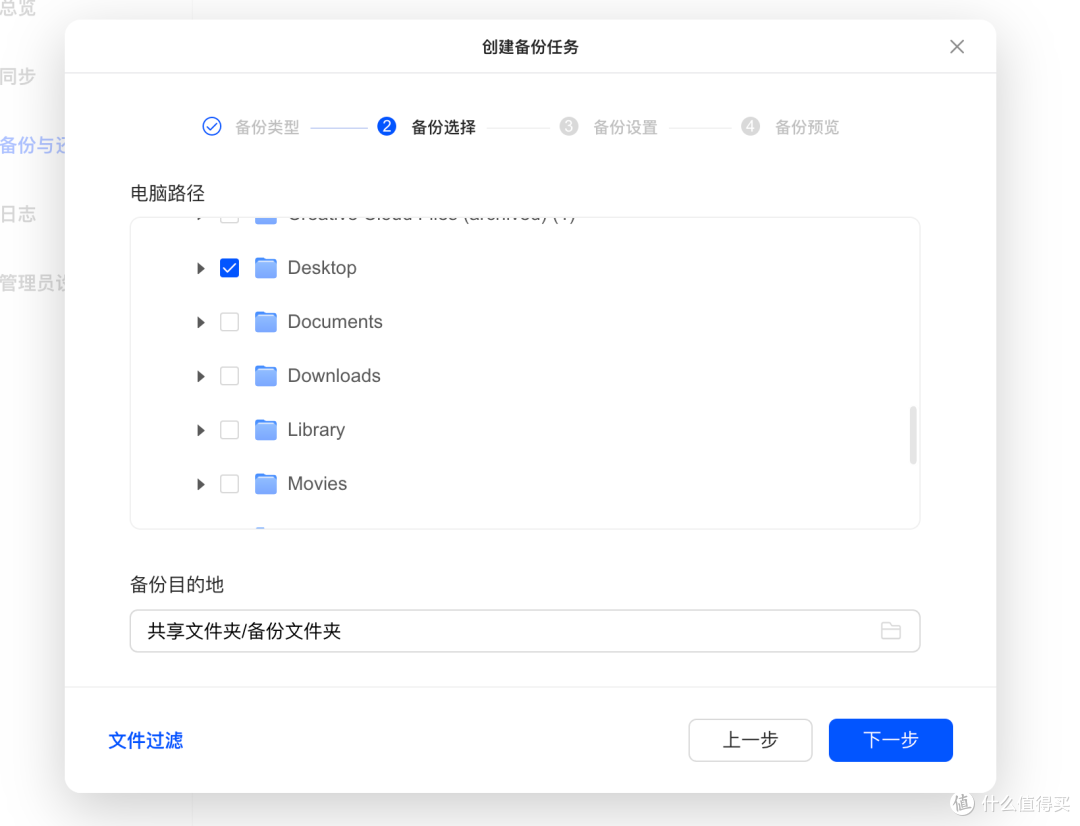Check the Downloads folder checkbox

[x=229, y=375]
